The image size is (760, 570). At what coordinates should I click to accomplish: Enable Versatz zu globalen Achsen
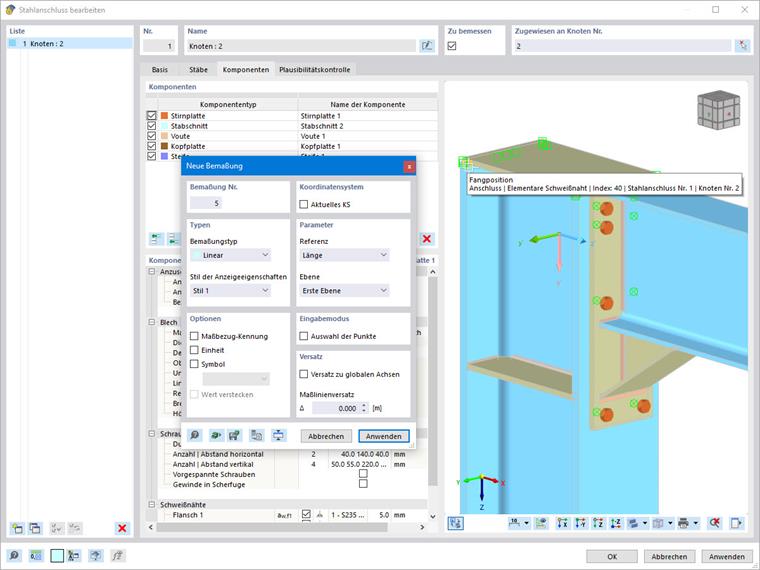pos(304,374)
